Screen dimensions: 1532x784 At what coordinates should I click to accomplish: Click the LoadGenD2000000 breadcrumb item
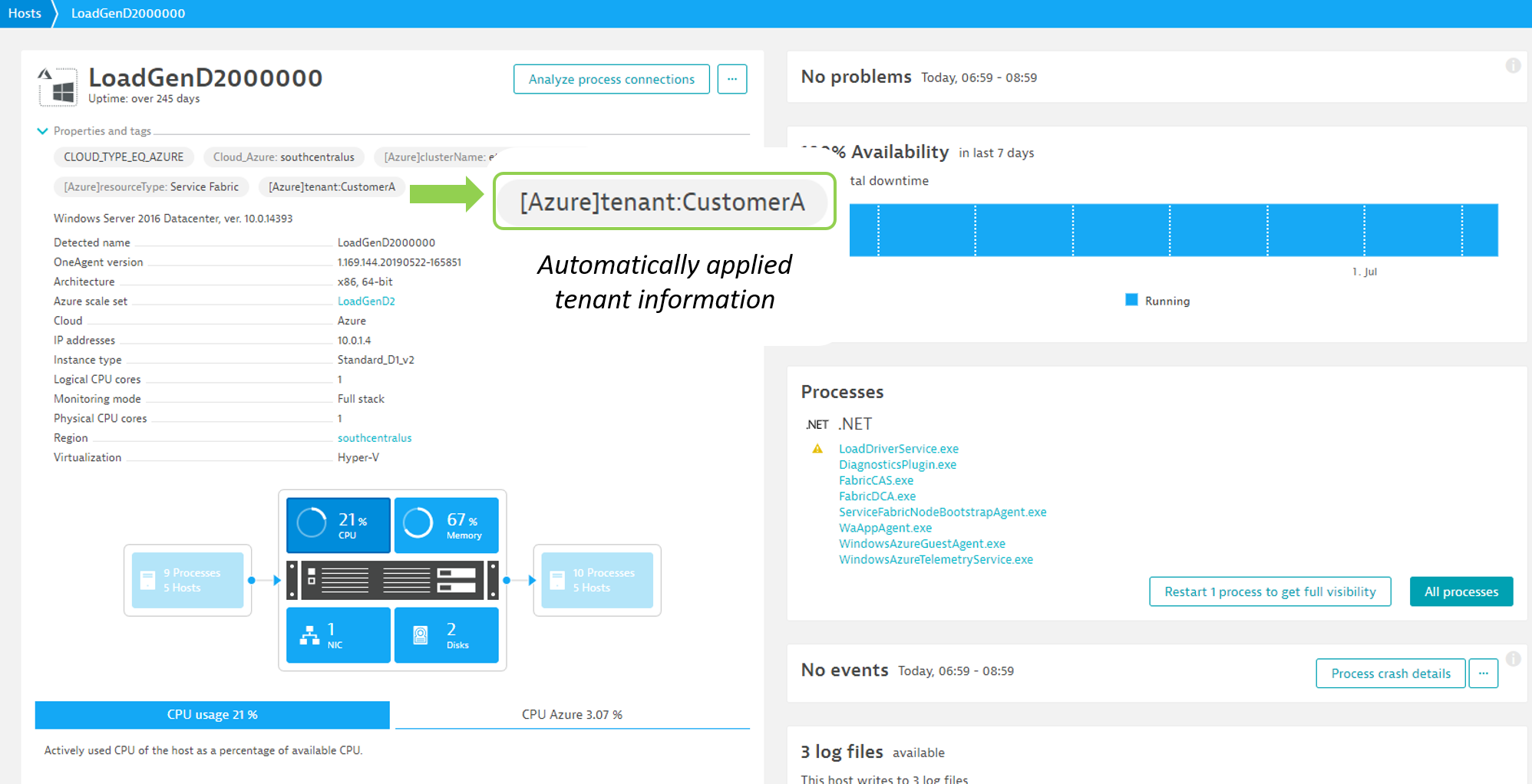pos(128,13)
